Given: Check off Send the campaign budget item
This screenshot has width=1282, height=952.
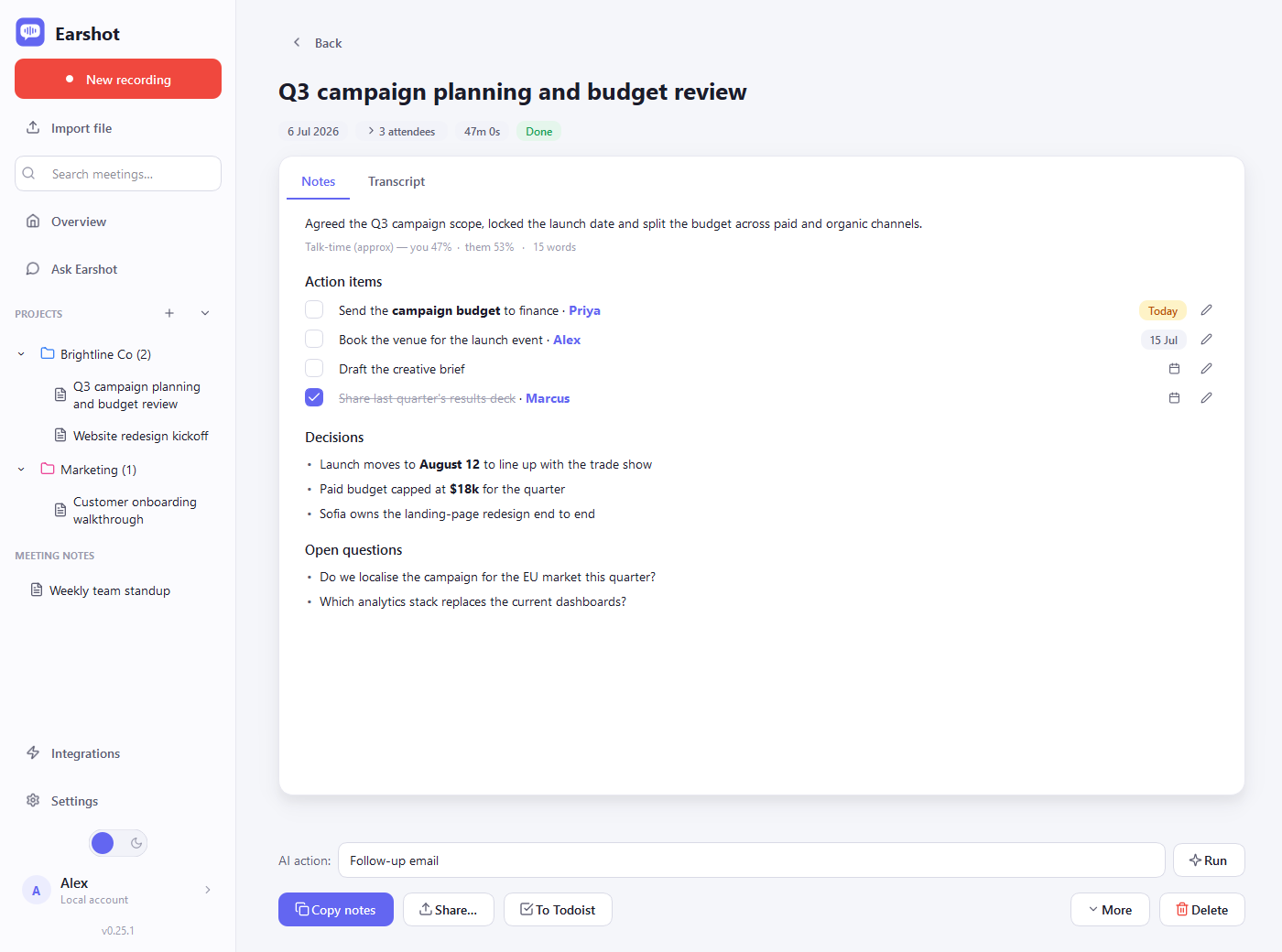Looking at the screenshot, I should click(314, 310).
